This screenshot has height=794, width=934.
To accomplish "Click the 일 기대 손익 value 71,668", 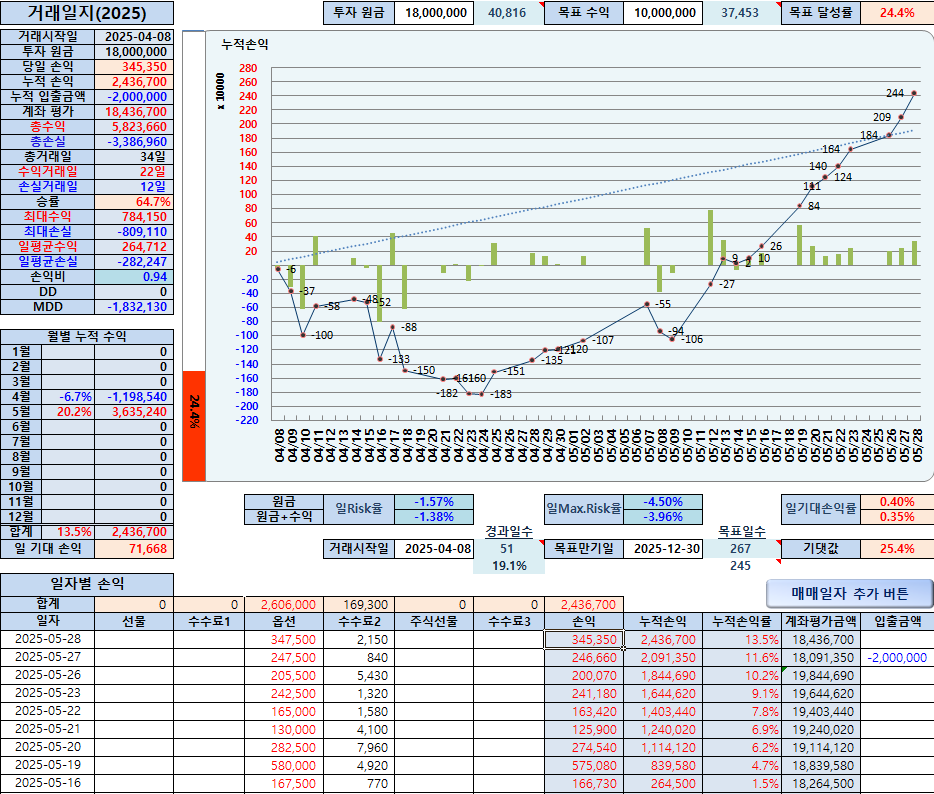I will [134, 549].
